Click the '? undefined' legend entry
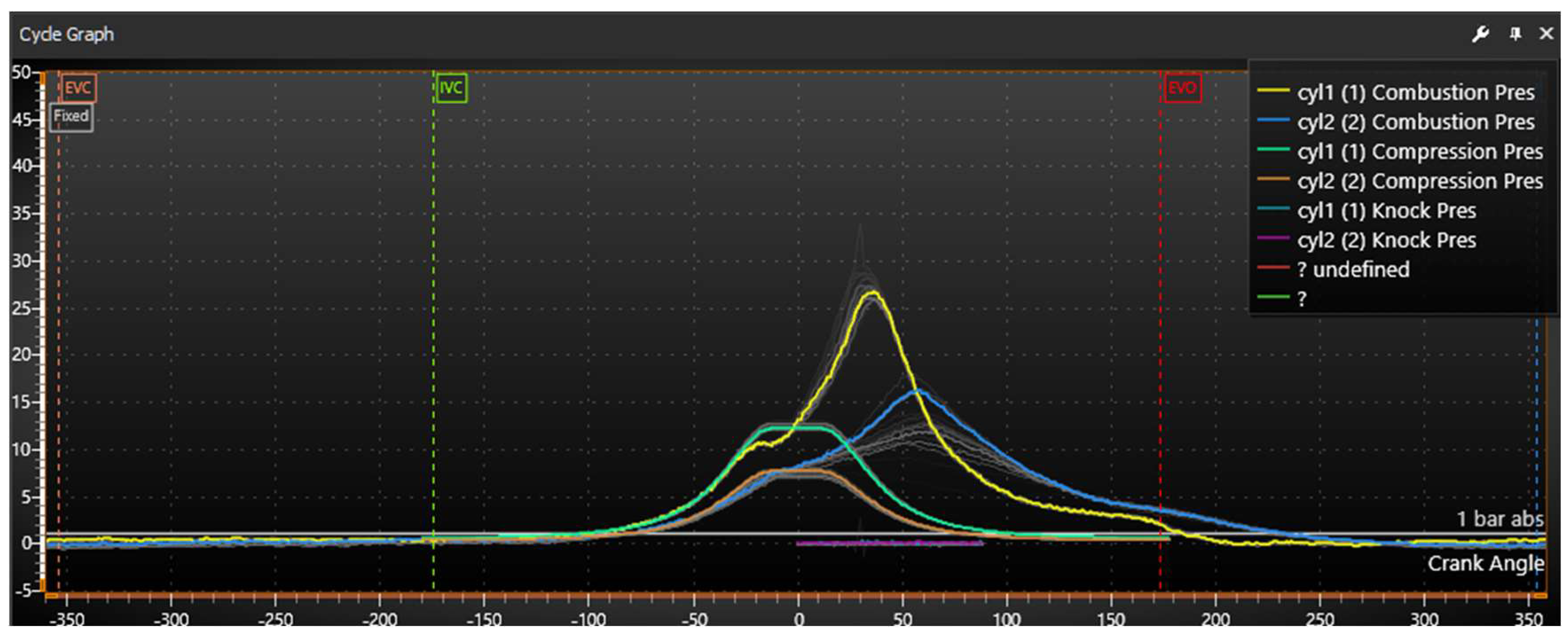This screenshot has width=1568, height=637. point(1353,270)
